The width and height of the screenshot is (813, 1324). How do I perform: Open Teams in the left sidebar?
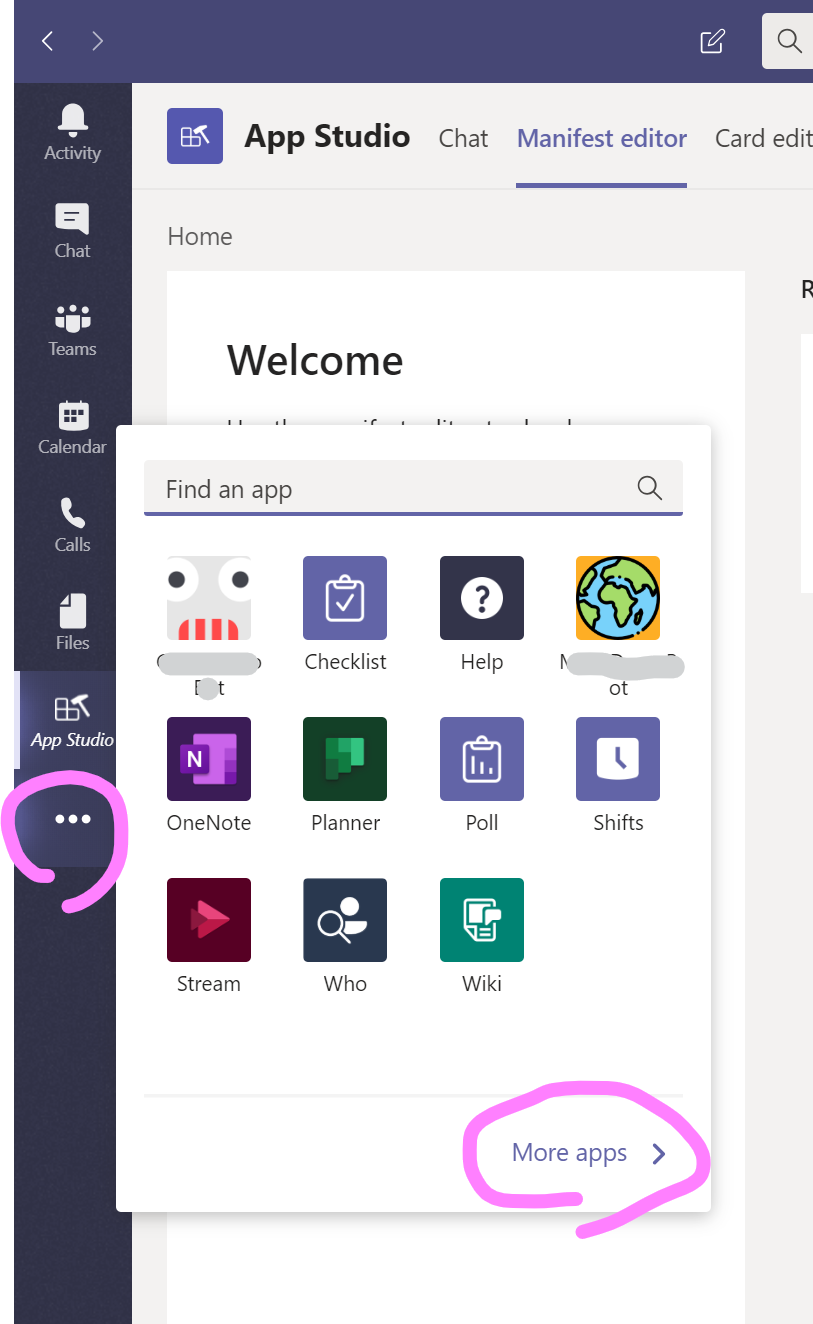click(72, 329)
